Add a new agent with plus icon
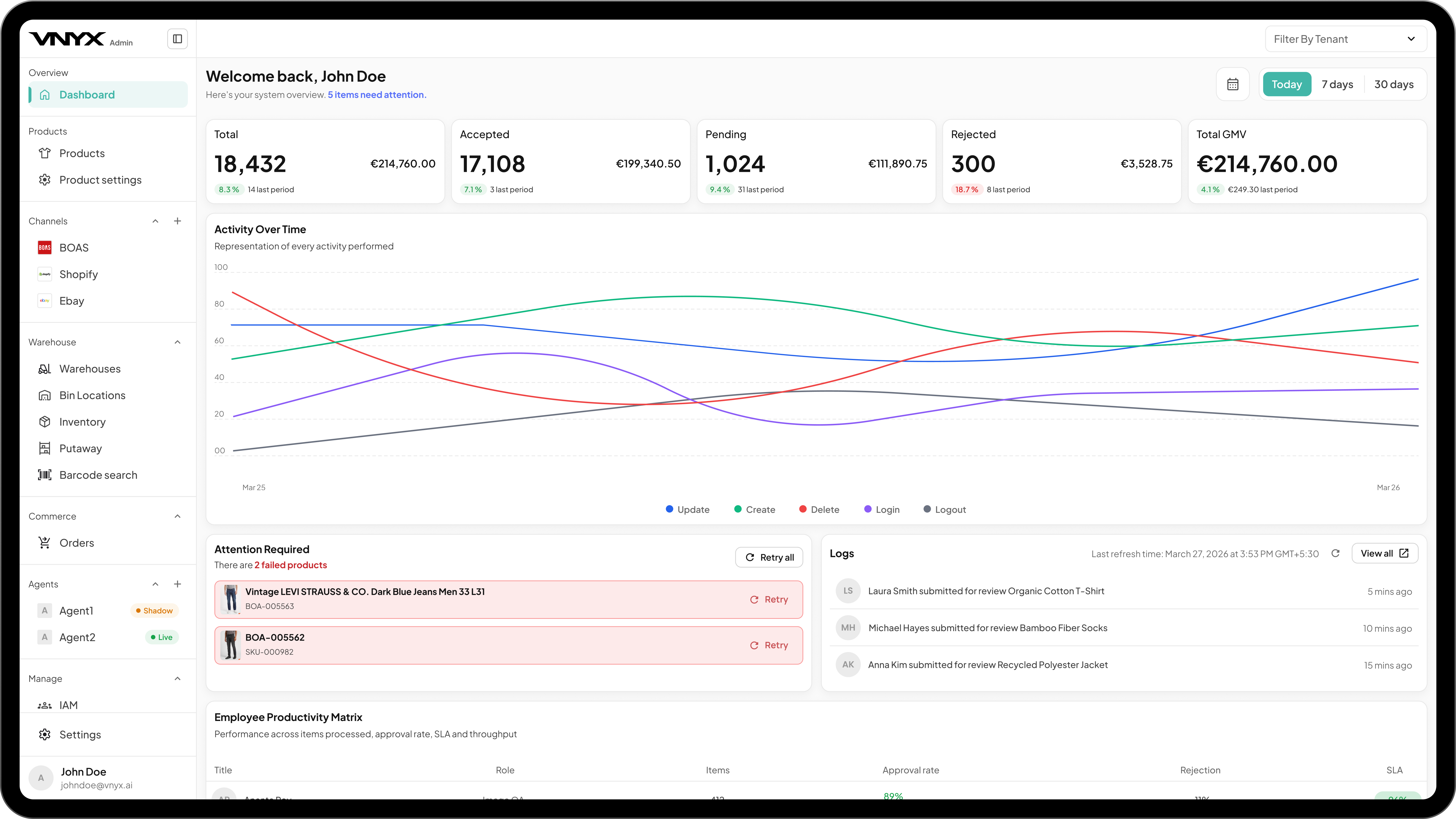Viewport: 1456px width, 819px height. point(177,584)
